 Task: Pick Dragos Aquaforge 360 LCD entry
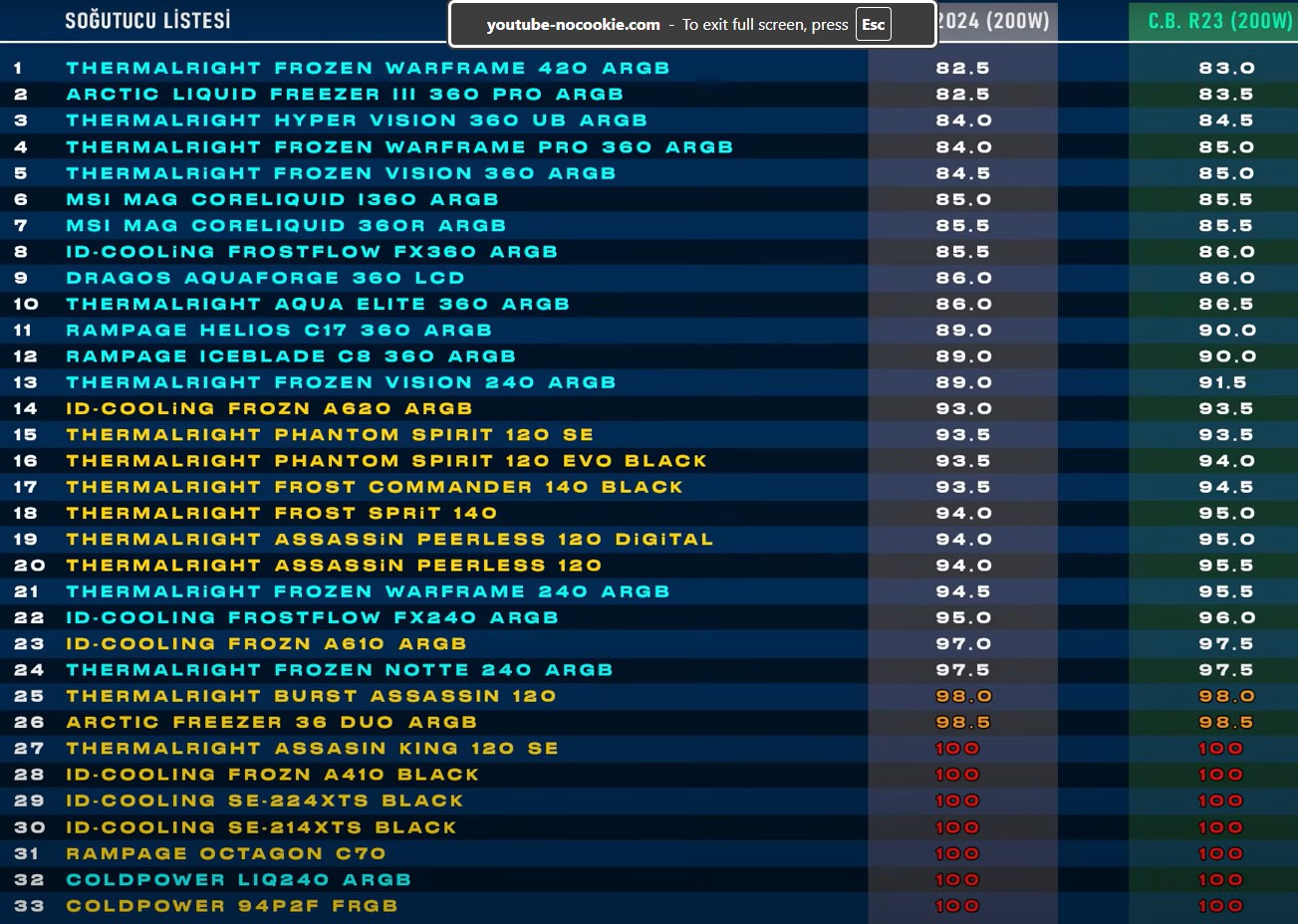(x=265, y=278)
